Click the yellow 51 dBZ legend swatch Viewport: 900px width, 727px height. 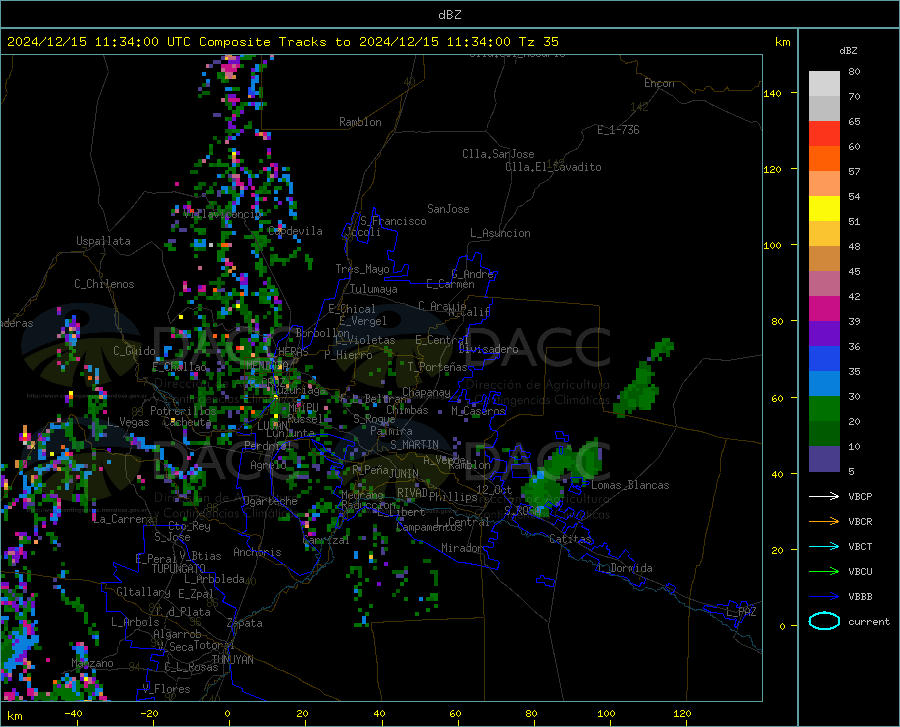coord(824,209)
